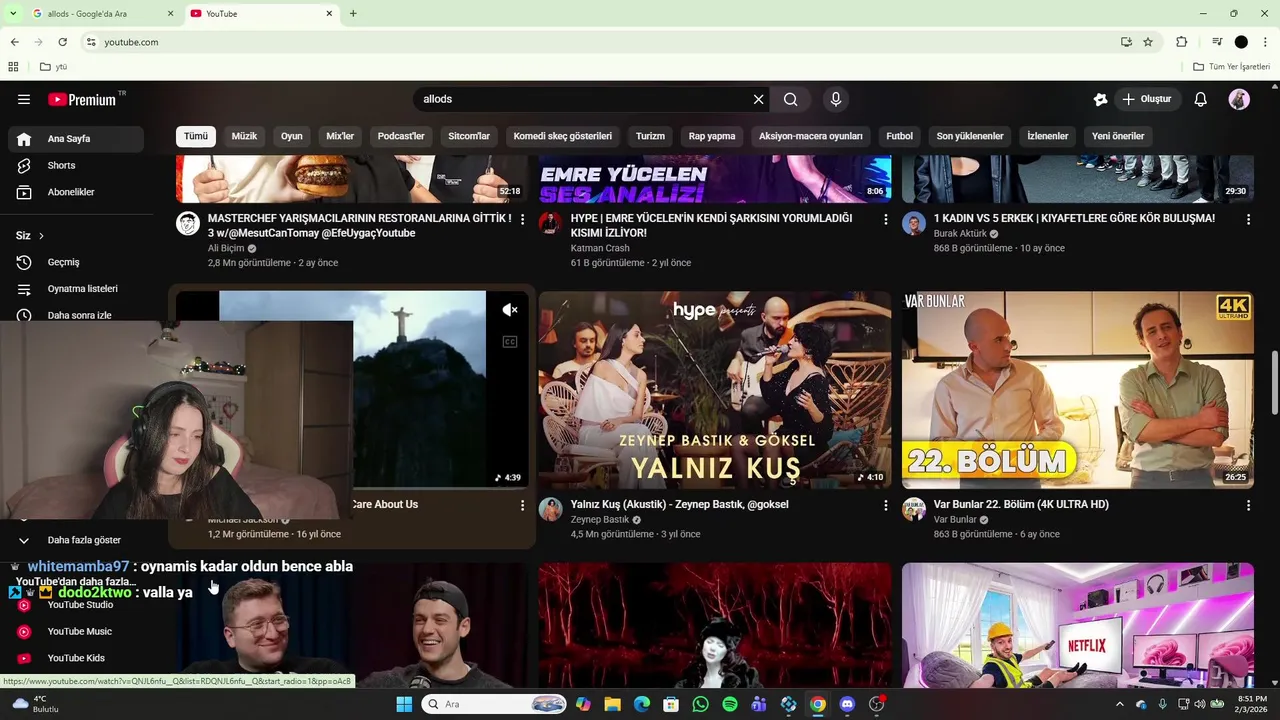Click the Var Bunlar channel avatar
This screenshot has width=1280, height=720.
click(914, 510)
